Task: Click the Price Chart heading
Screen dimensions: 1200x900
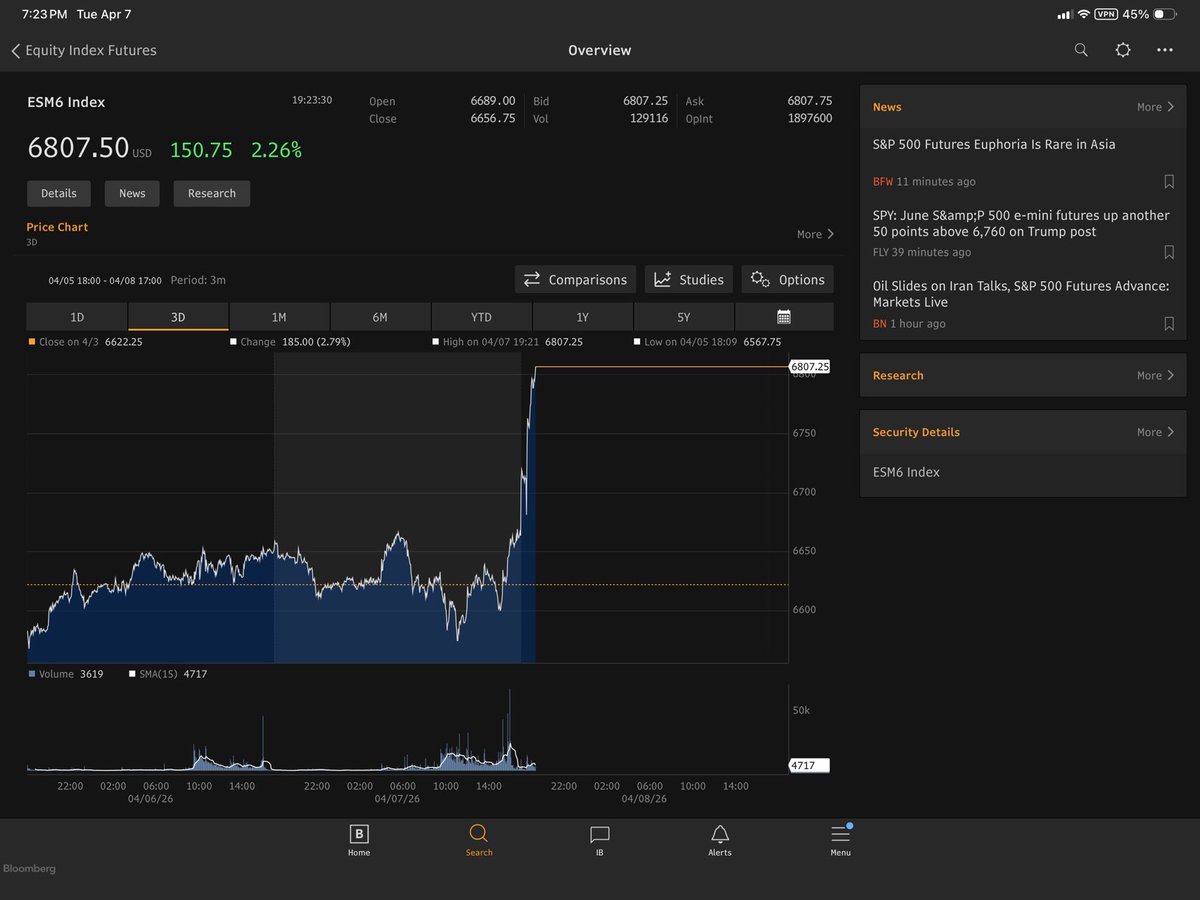Action: 57,227
